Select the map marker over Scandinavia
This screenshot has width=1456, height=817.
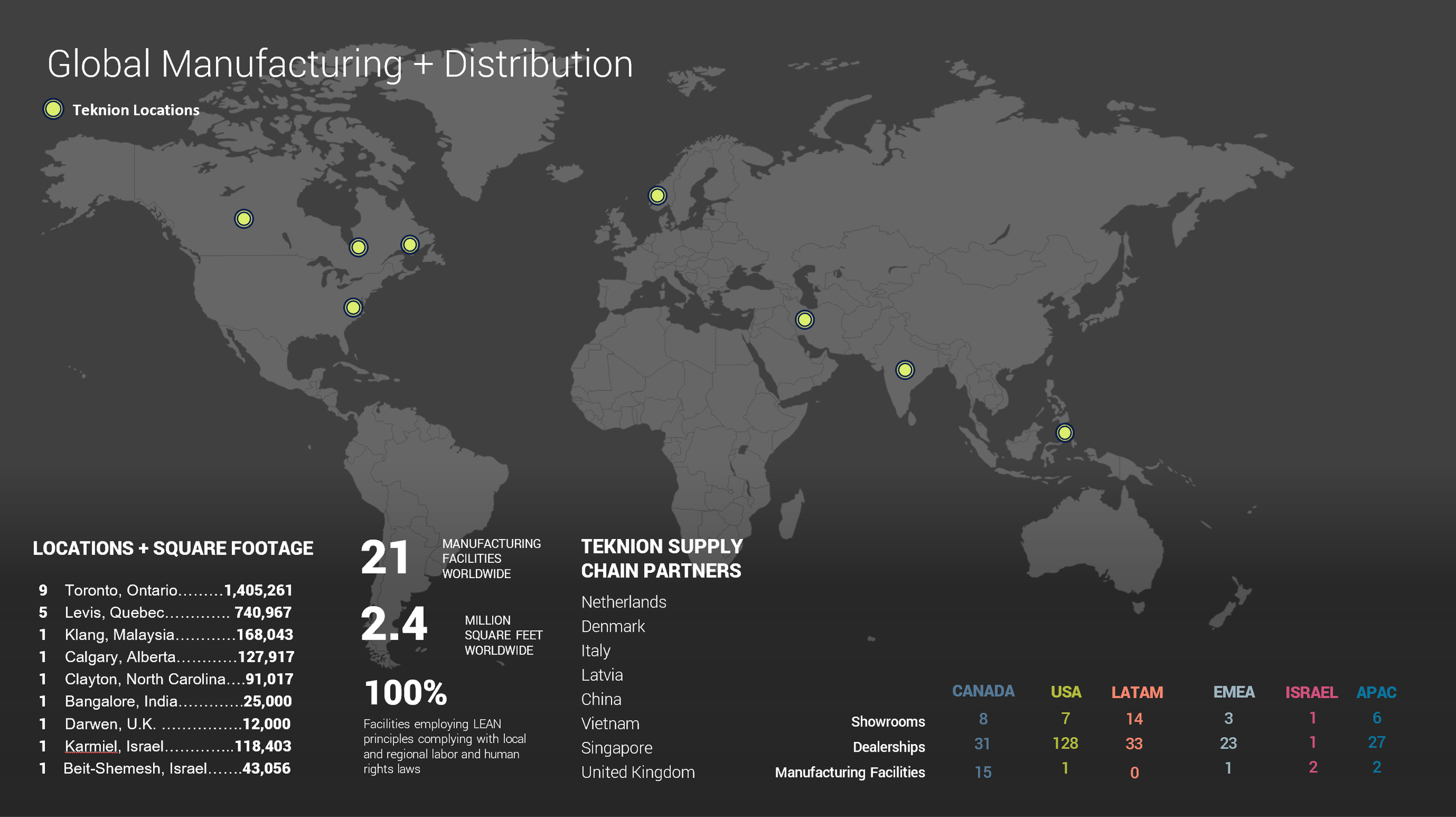pos(657,195)
